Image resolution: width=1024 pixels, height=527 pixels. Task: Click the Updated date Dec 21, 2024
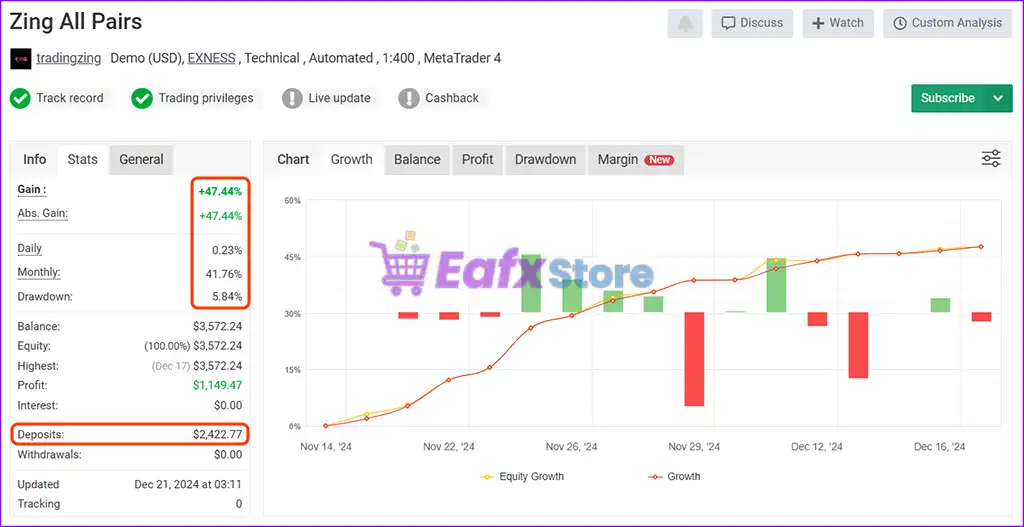tap(188, 485)
